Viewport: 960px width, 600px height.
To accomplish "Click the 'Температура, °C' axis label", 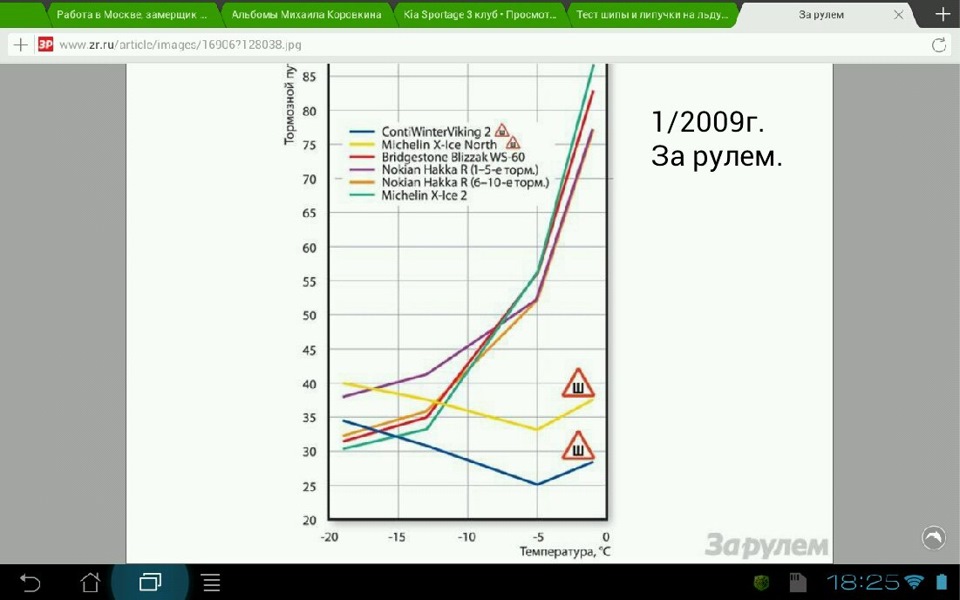I will click(564, 552).
